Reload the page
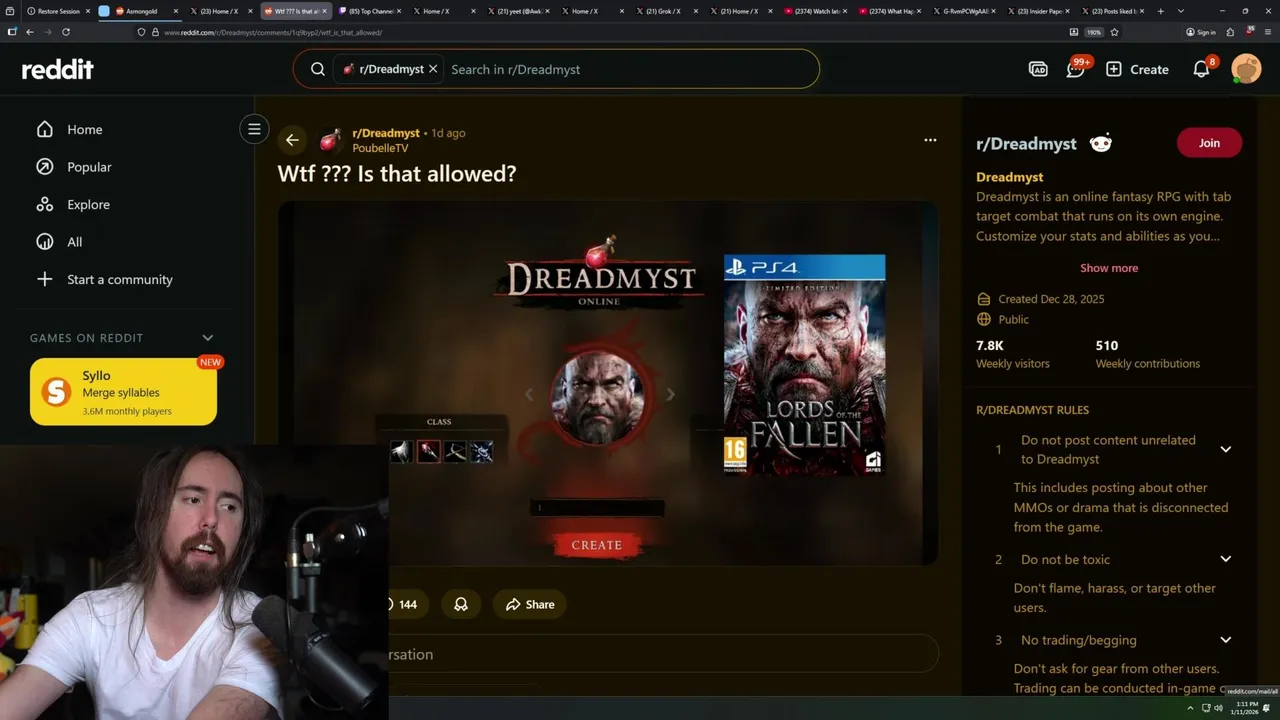The image size is (1280, 720). pos(66,32)
